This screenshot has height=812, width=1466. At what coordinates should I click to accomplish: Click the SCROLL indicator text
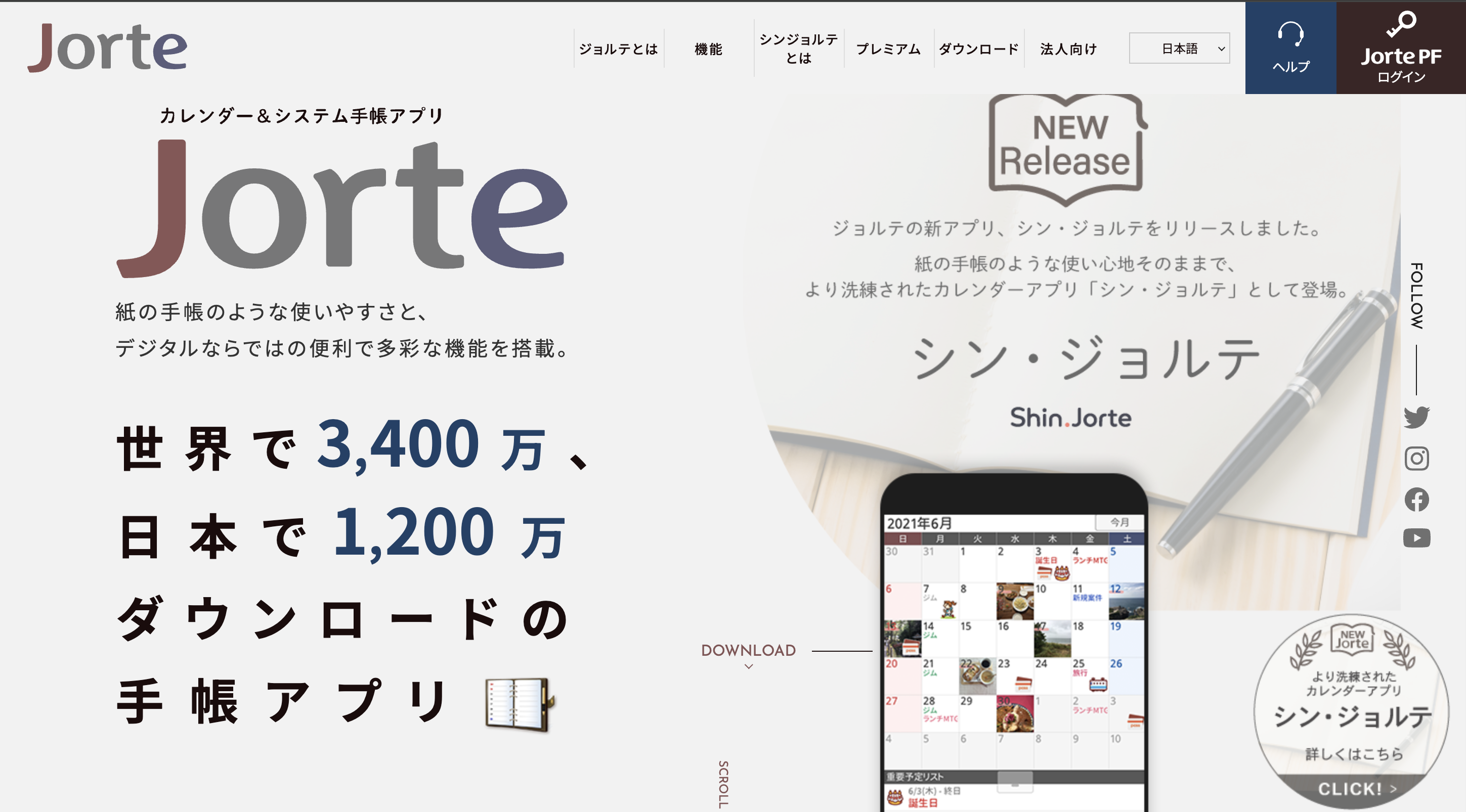(x=723, y=785)
